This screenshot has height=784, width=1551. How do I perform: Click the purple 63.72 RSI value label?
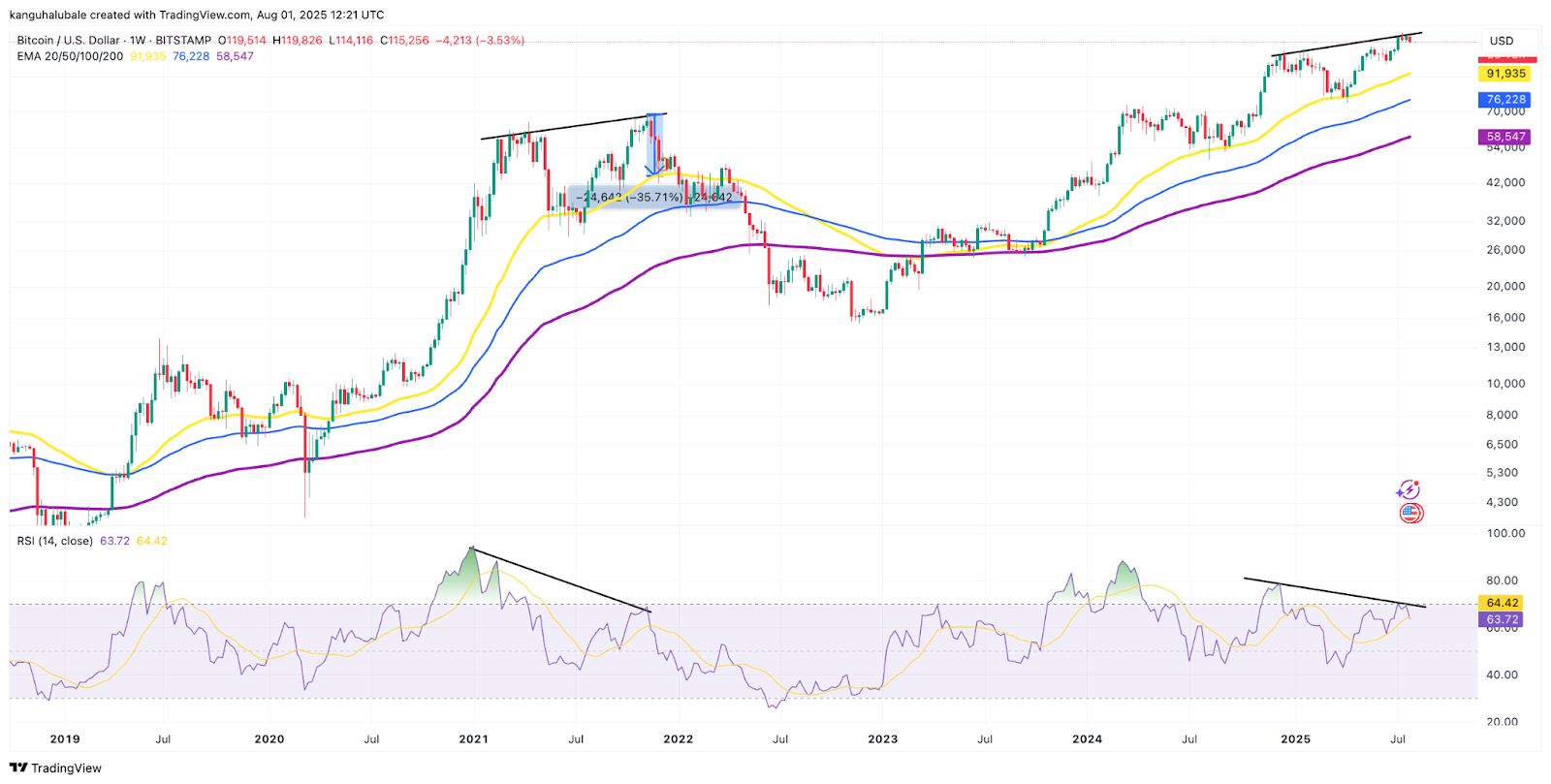point(1502,619)
